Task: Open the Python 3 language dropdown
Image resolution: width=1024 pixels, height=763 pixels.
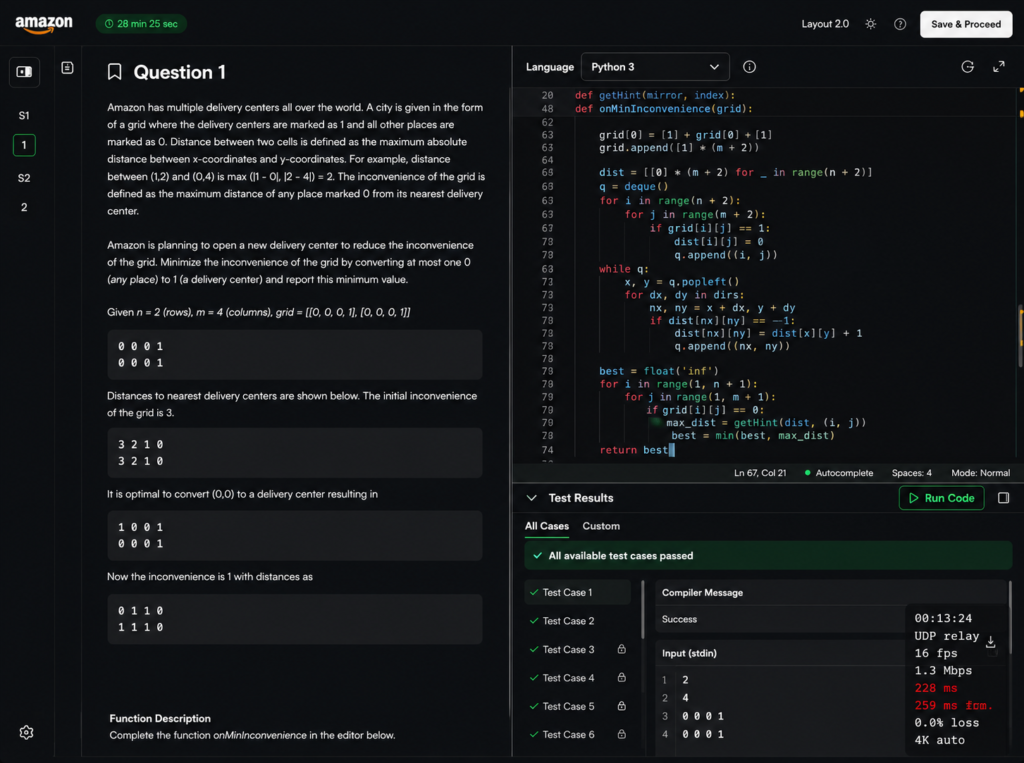Action: coord(654,67)
